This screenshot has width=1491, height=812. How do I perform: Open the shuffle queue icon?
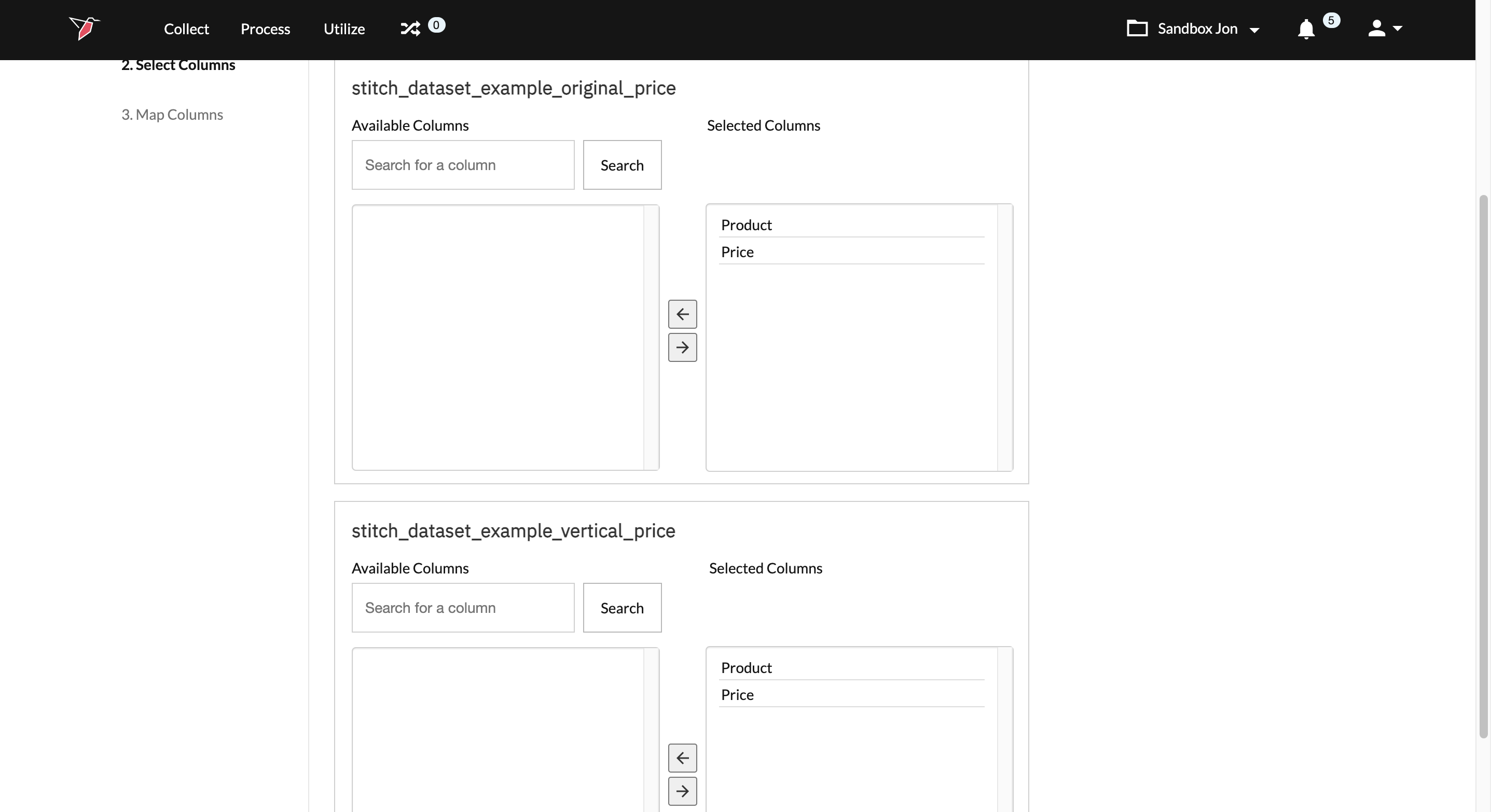pyautogui.click(x=410, y=29)
